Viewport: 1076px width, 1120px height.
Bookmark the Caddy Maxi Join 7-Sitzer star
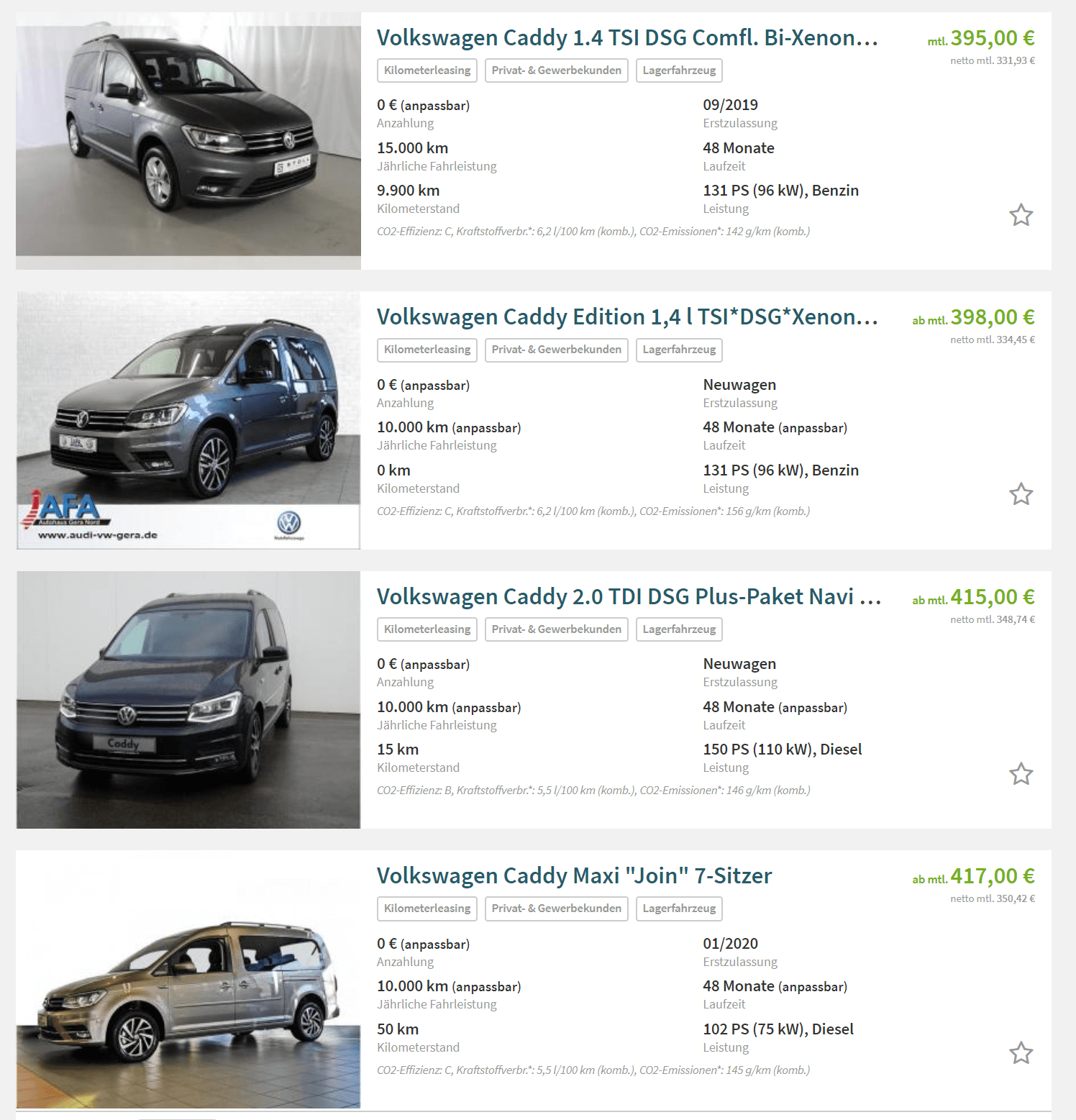pos(1021,1053)
